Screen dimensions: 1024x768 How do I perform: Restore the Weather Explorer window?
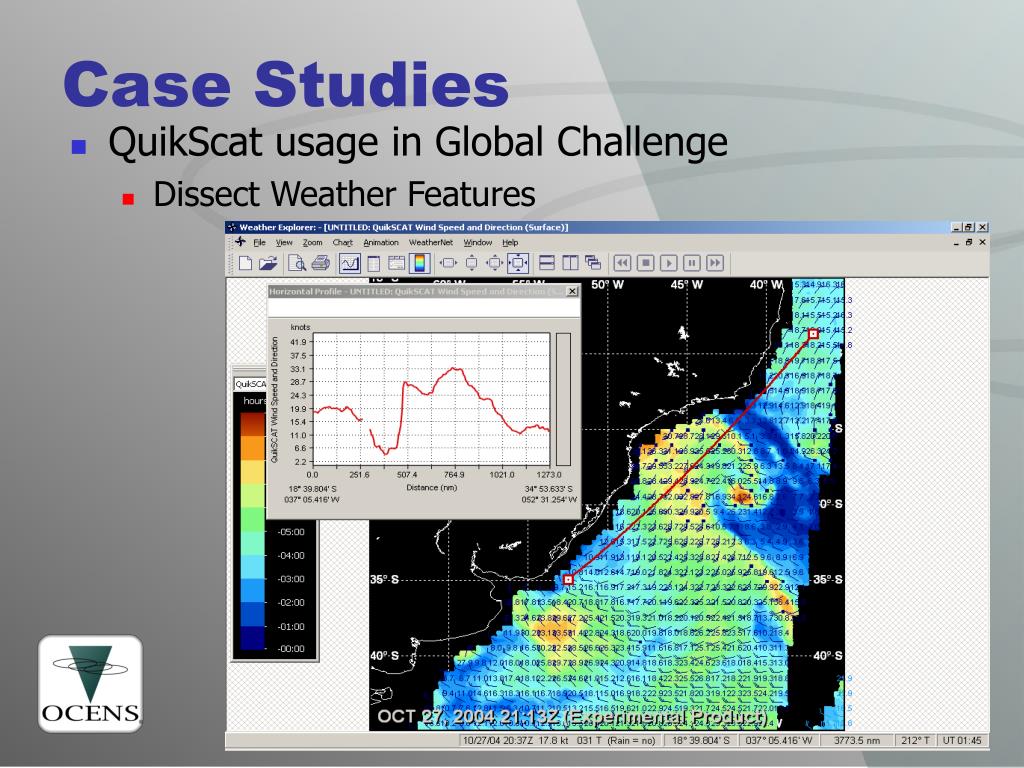(x=969, y=227)
